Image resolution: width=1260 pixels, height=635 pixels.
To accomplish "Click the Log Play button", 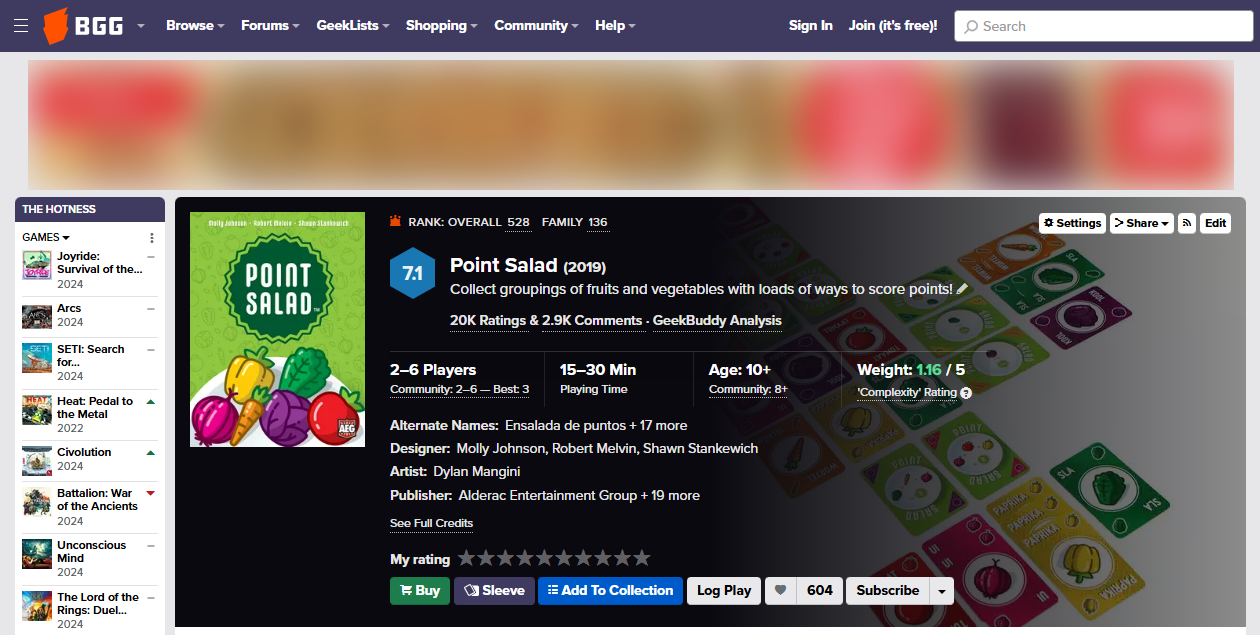I will pos(724,591).
